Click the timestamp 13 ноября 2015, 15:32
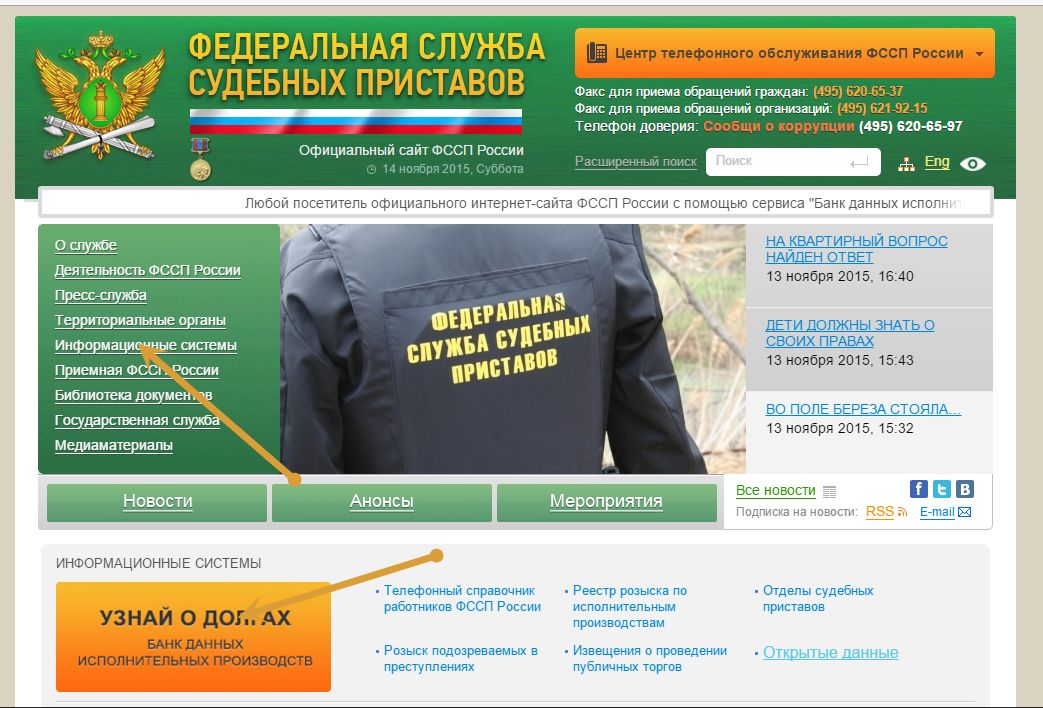Screen dimensions: 1043x708 tap(839, 428)
